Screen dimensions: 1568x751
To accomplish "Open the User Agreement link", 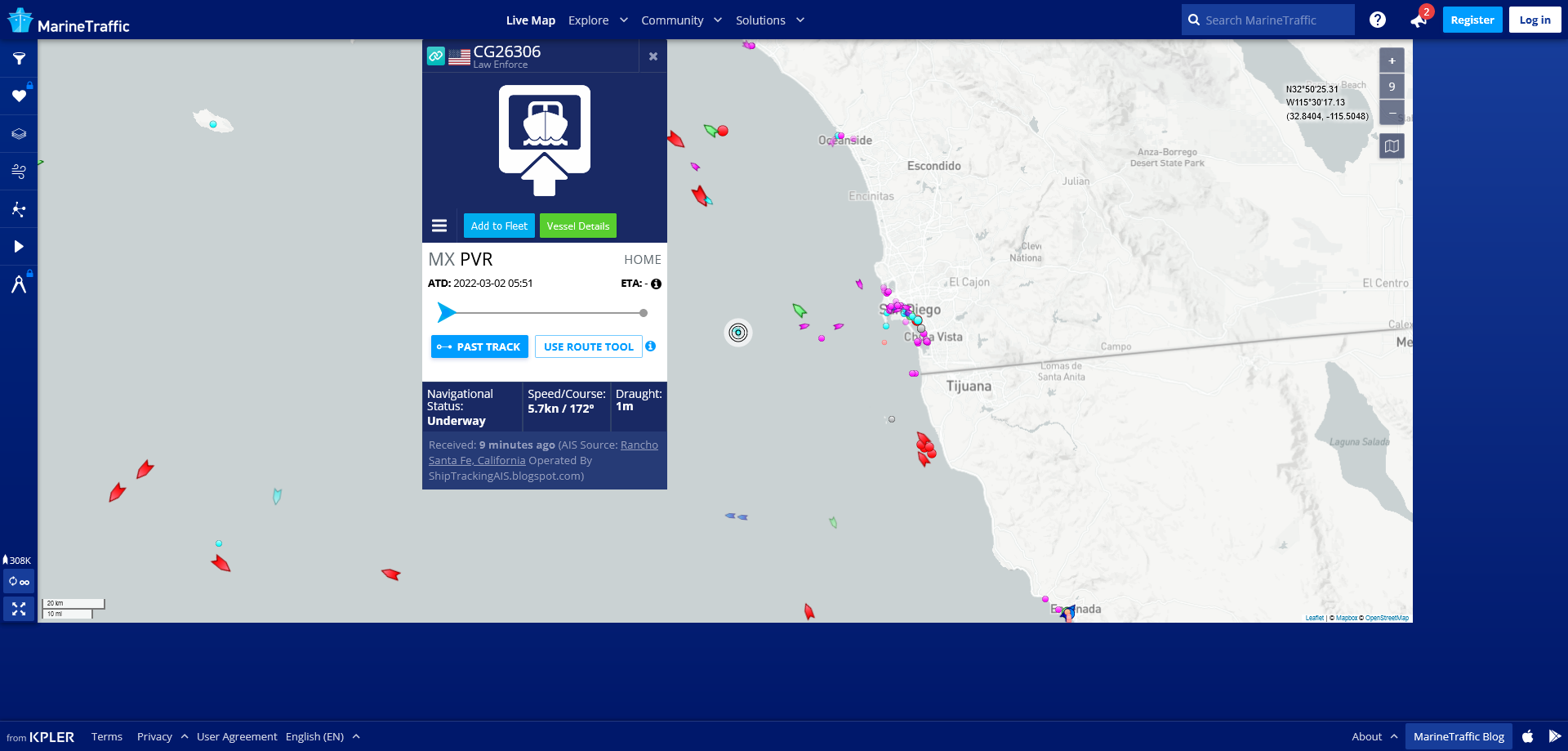I will (237, 736).
